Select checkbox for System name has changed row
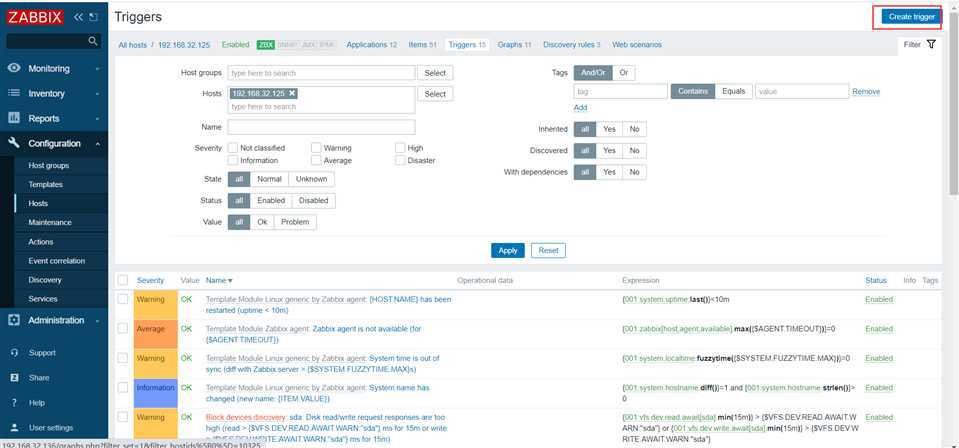The height and width of the screenshot is (448, 959). click(x=123, y=387)
